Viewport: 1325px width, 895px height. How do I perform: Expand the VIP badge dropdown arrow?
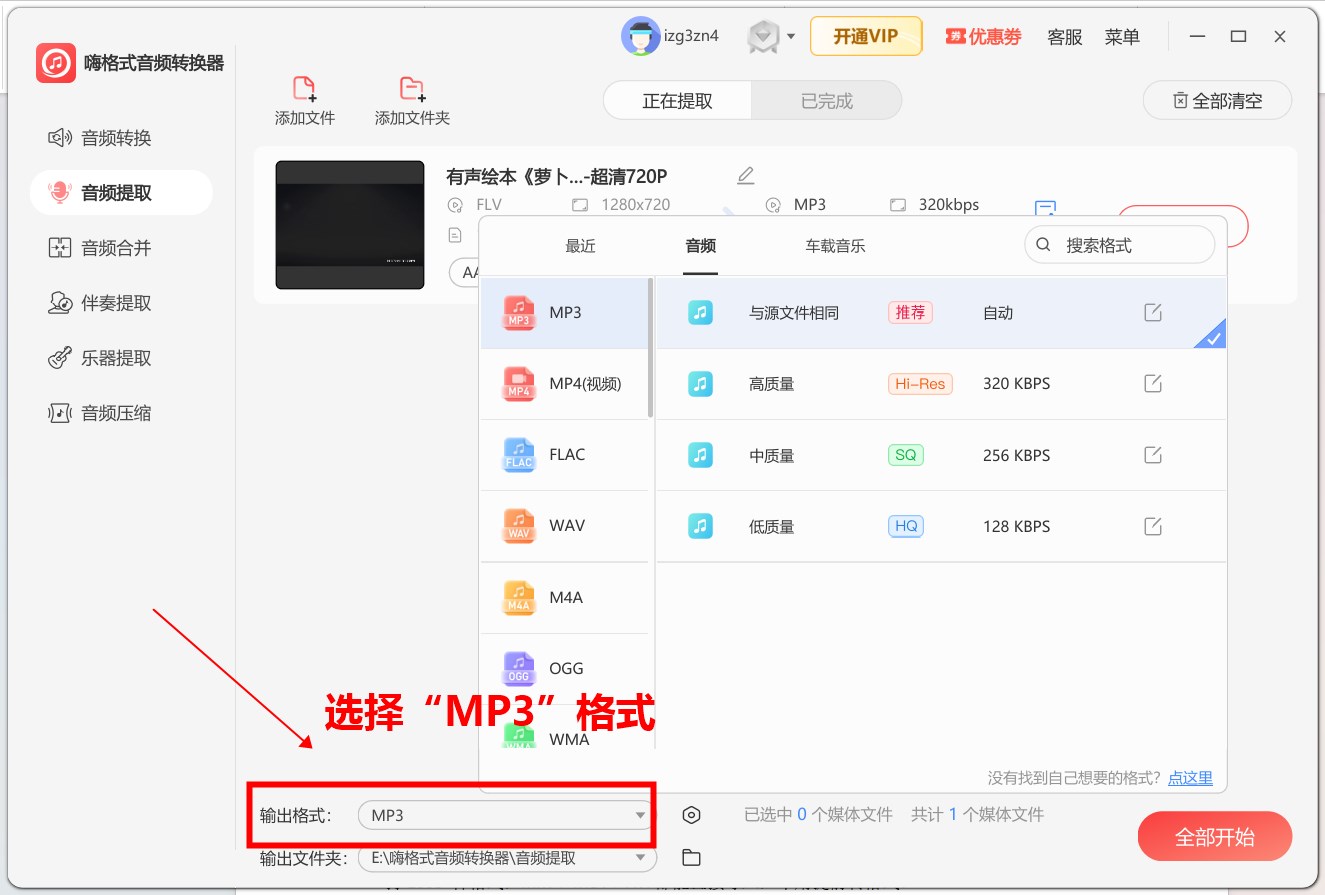[x=791, y=37]
